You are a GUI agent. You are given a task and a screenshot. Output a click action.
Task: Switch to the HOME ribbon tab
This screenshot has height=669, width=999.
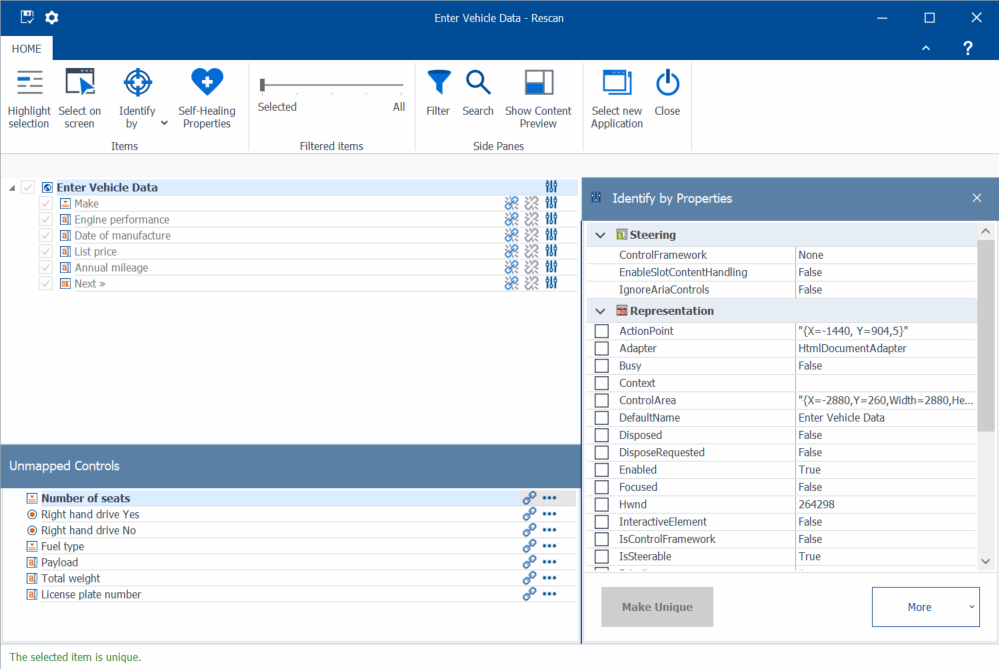click(x=27, y=48)
